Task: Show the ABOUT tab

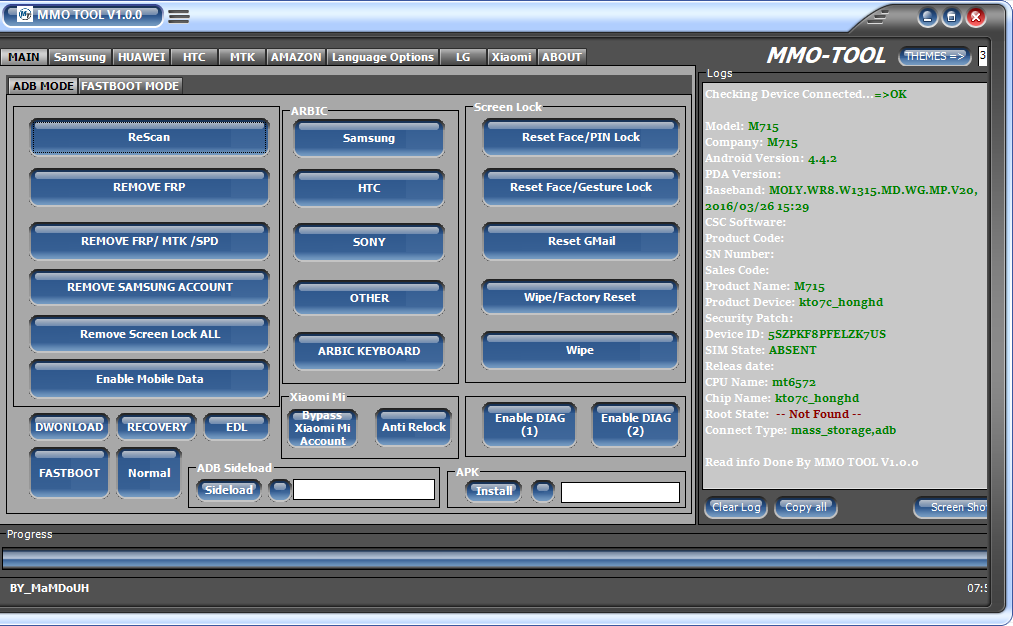Action: point(561,57)
